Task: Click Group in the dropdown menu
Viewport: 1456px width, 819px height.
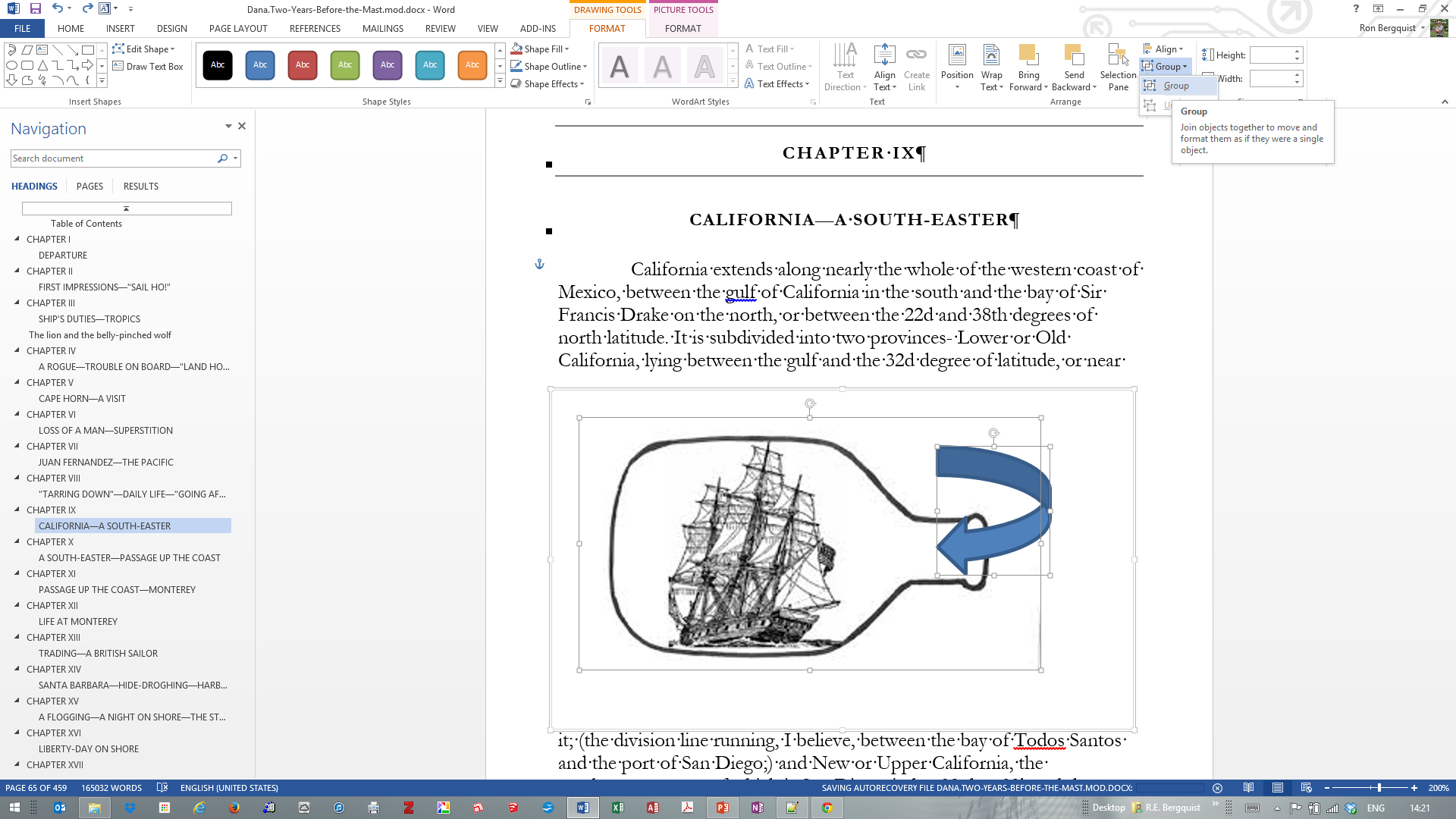Action: 1175,86
